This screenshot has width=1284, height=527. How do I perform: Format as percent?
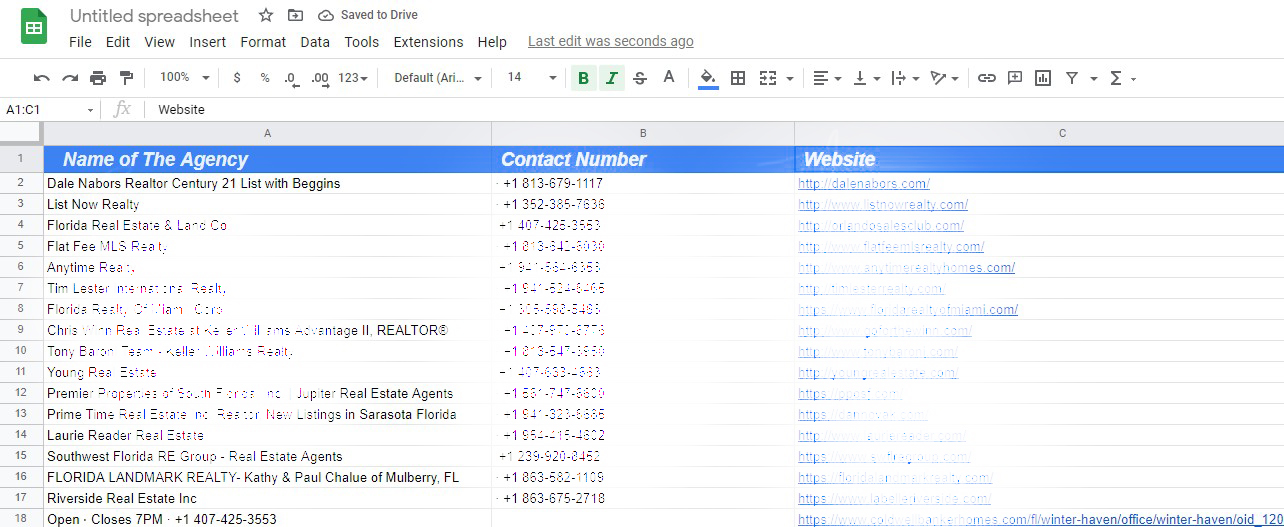point(265,78)
